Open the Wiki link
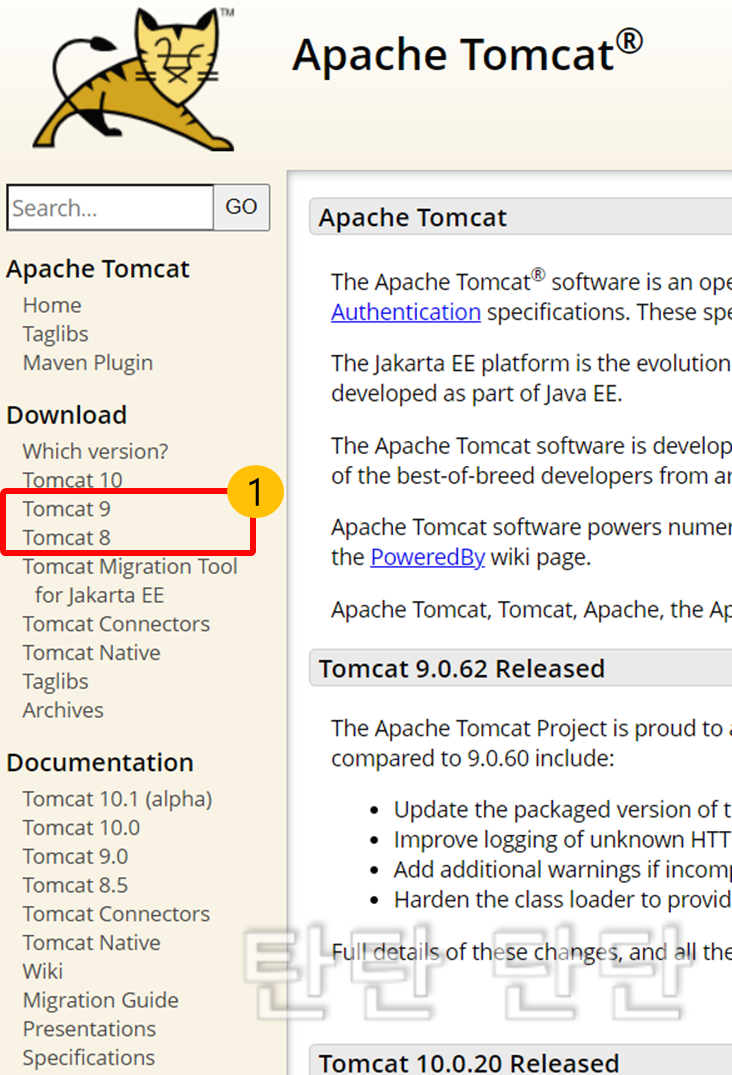Image resolution: width=732 pixels, height=1075 pixels. click(x=42, y=971)
